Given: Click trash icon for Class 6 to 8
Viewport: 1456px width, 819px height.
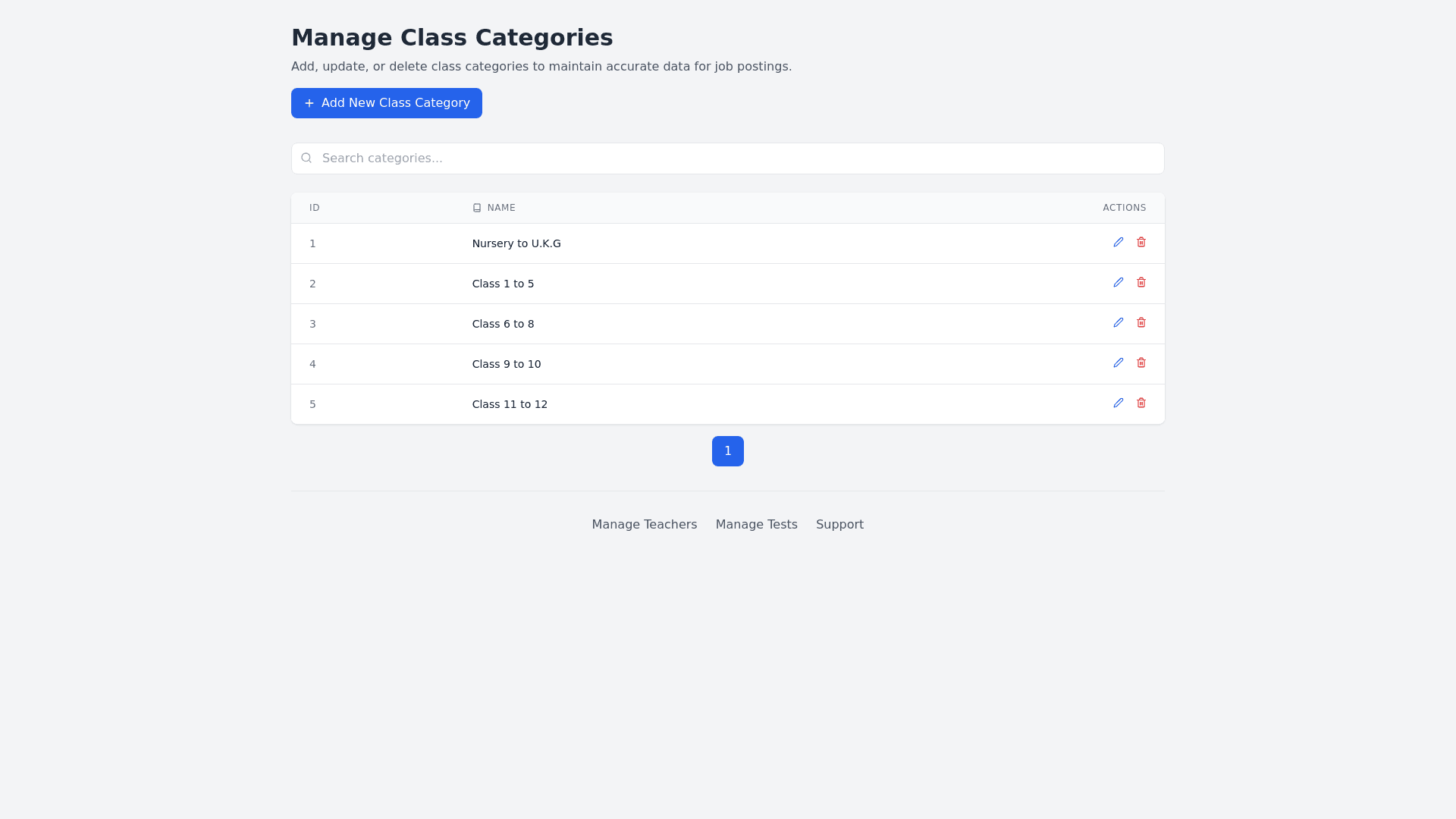Looking at the screenshot, I should (x=1141, y=323).
